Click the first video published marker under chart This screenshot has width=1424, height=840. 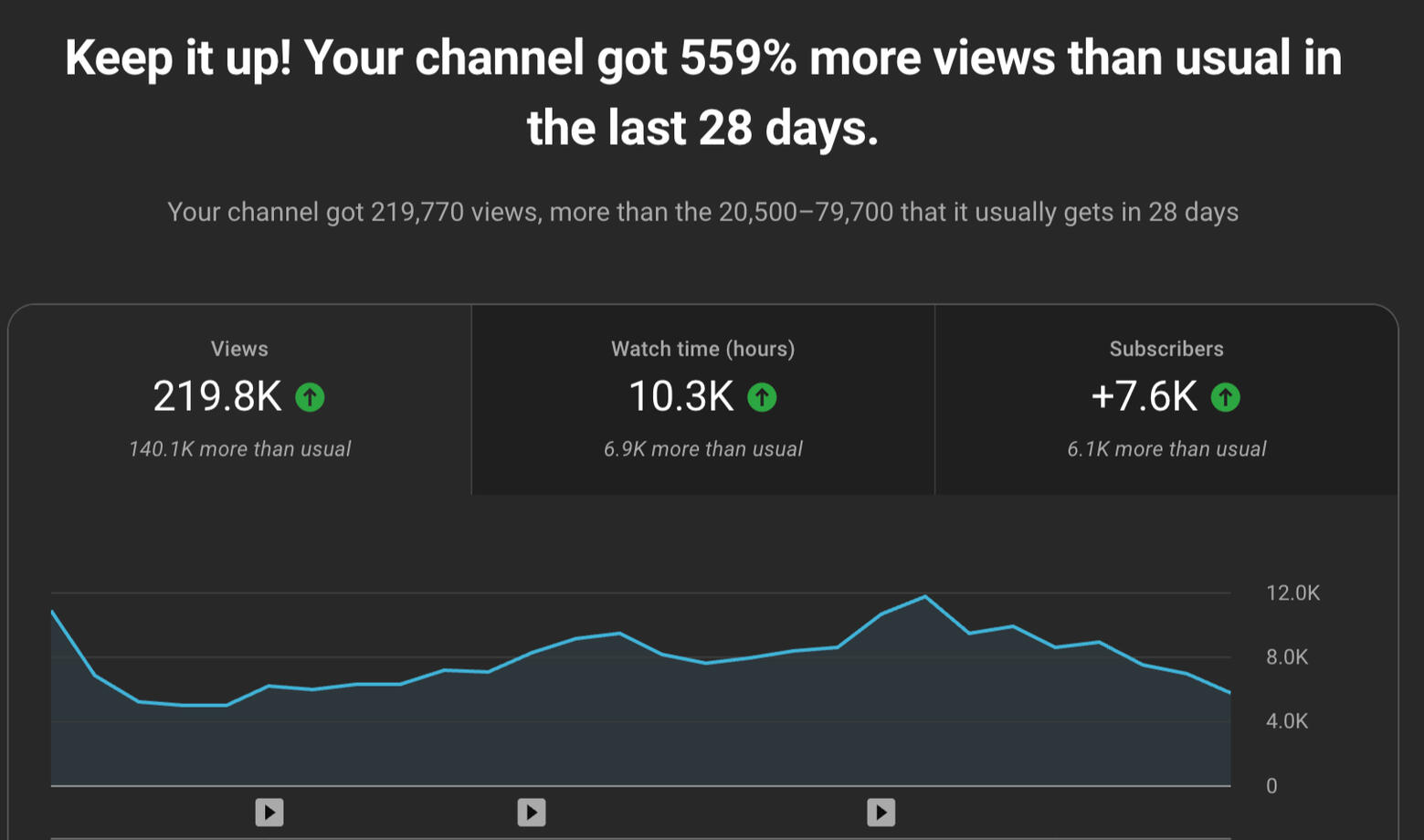tap(269, 812)
